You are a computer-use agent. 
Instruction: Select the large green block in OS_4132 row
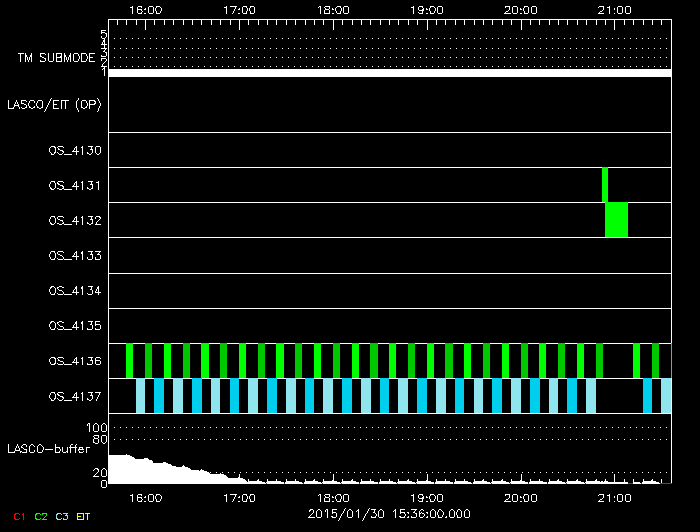[x=617, y=219]
